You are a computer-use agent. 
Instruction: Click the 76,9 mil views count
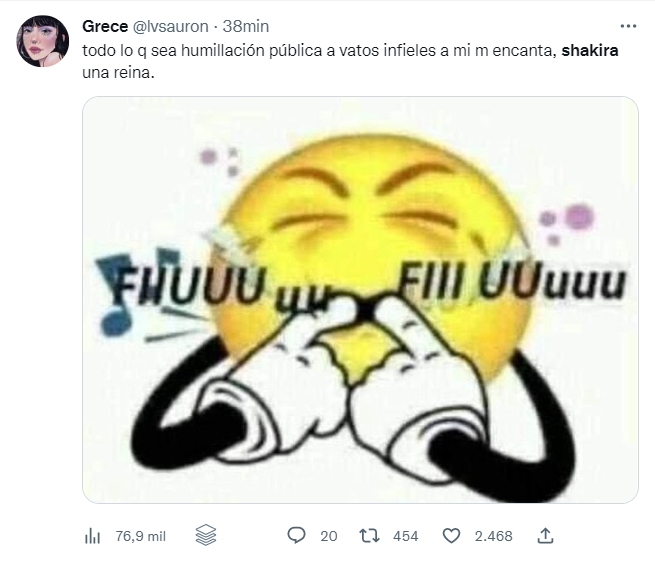(x=140, y=536)
